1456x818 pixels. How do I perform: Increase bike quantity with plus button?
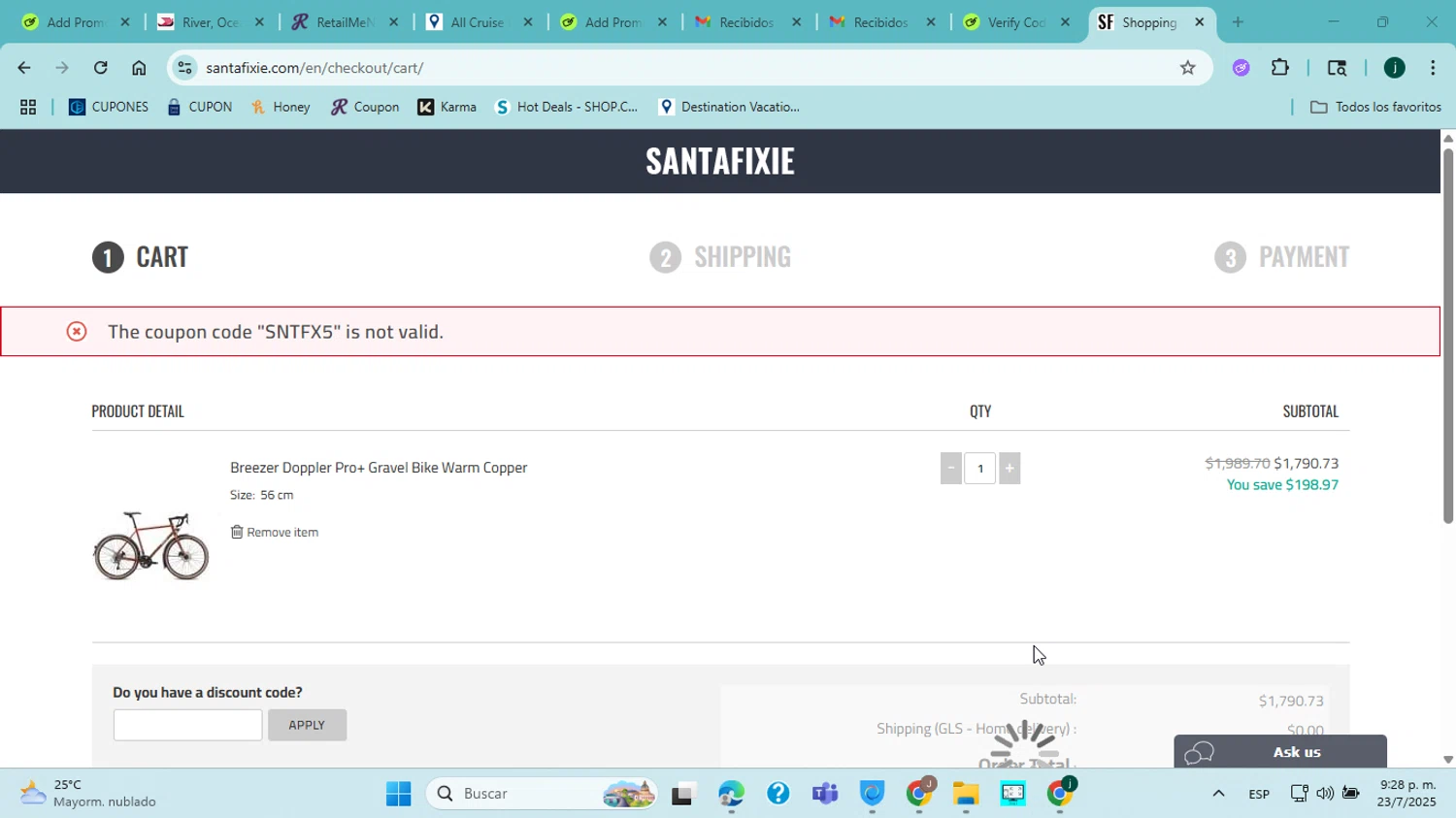(x=1009, y=469)
